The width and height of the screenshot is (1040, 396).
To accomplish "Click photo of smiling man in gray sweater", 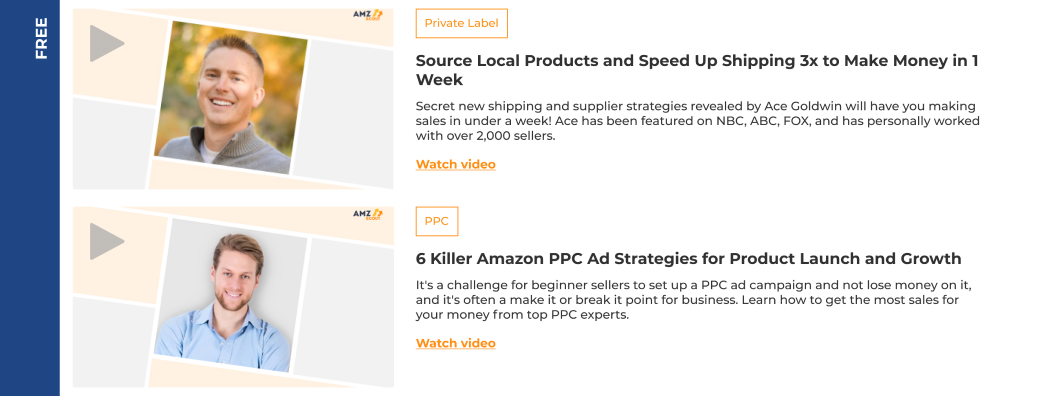I will [231, 98].
